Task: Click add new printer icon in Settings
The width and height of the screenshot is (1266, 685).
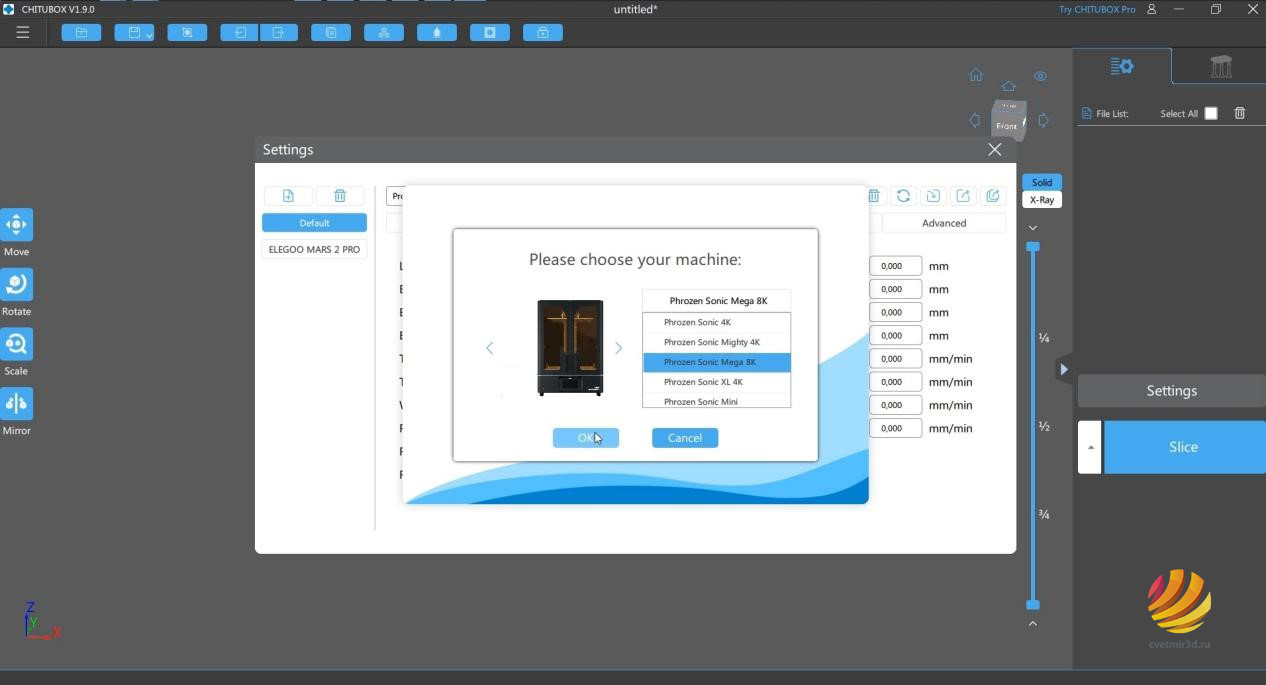Action: click(288, 196)
